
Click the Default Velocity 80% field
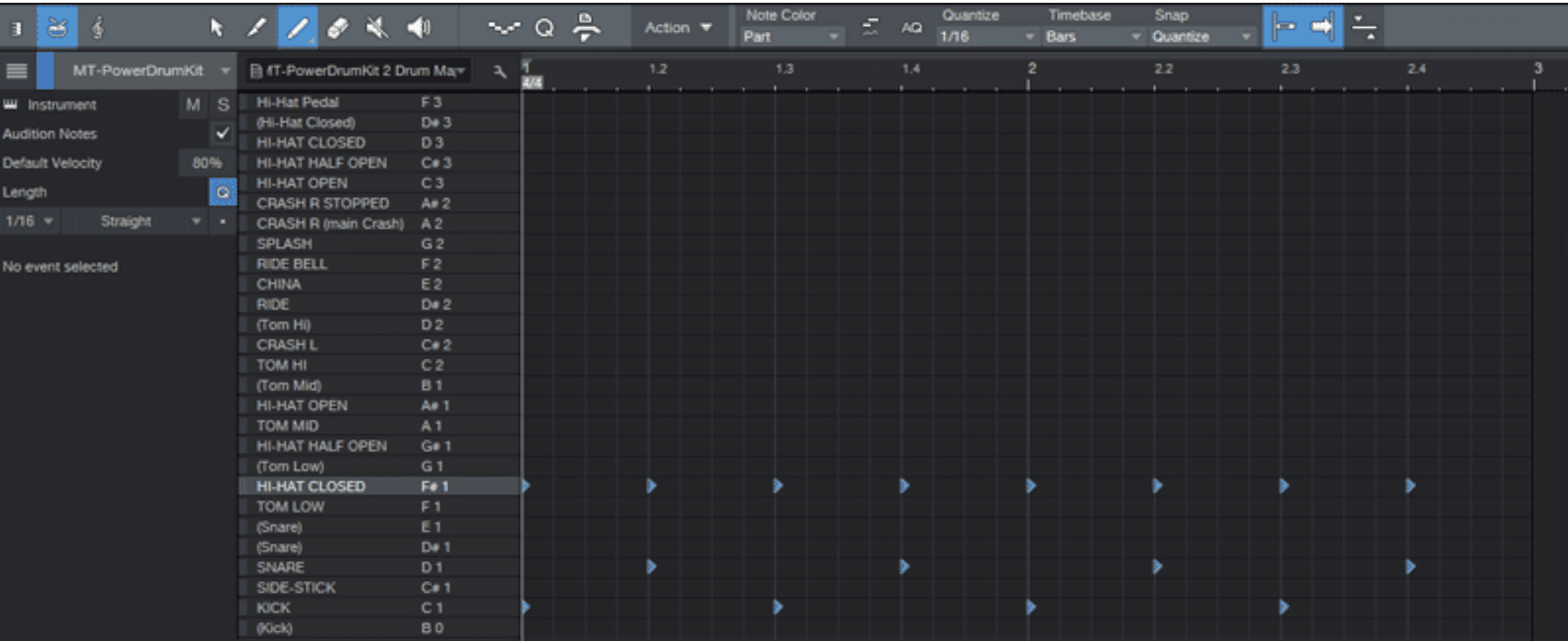(x=207, y=163)
